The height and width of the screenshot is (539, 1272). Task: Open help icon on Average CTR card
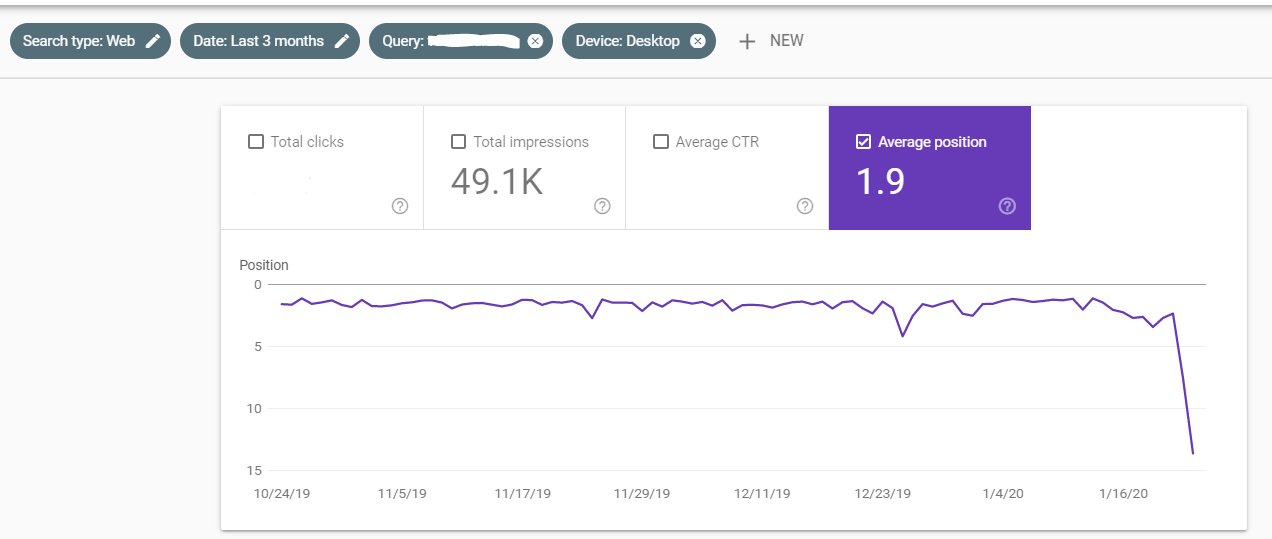click(x=805, y=206)
